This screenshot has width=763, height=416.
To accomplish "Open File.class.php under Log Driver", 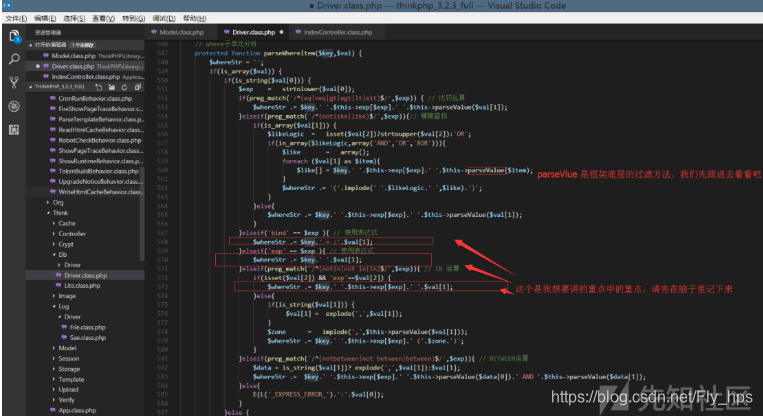I will tap(87, 327).
